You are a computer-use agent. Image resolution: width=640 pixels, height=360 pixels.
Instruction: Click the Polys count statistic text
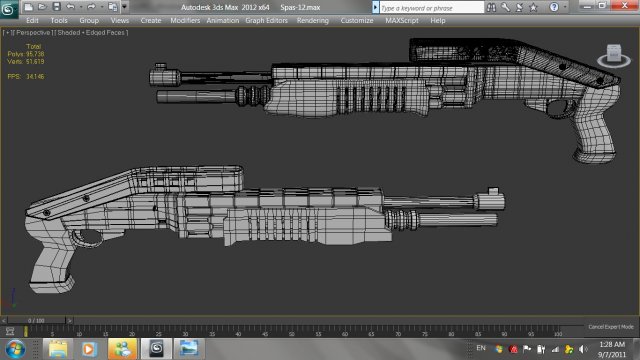(26, 54)
